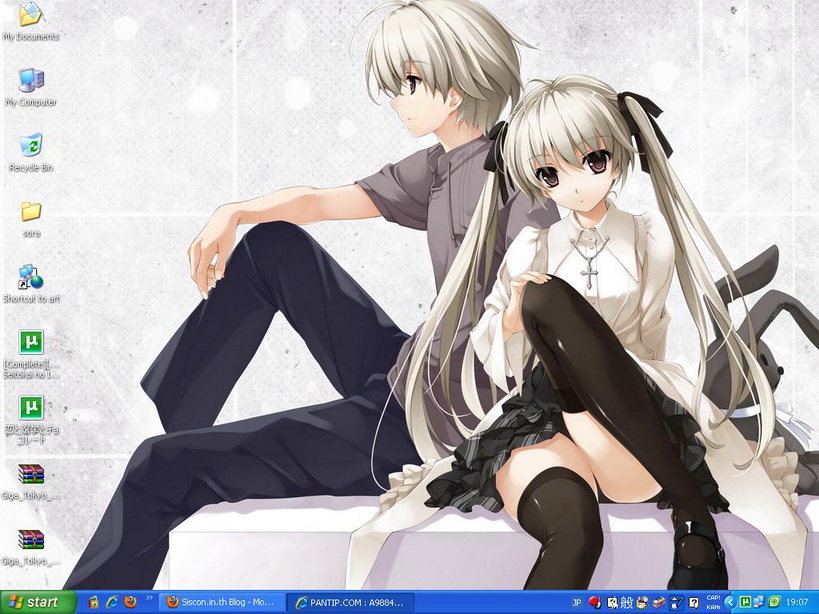The height and width of the screenshot is (614, 819).
Task: Click the language bar help icon
Action: (x=694, y=603)
